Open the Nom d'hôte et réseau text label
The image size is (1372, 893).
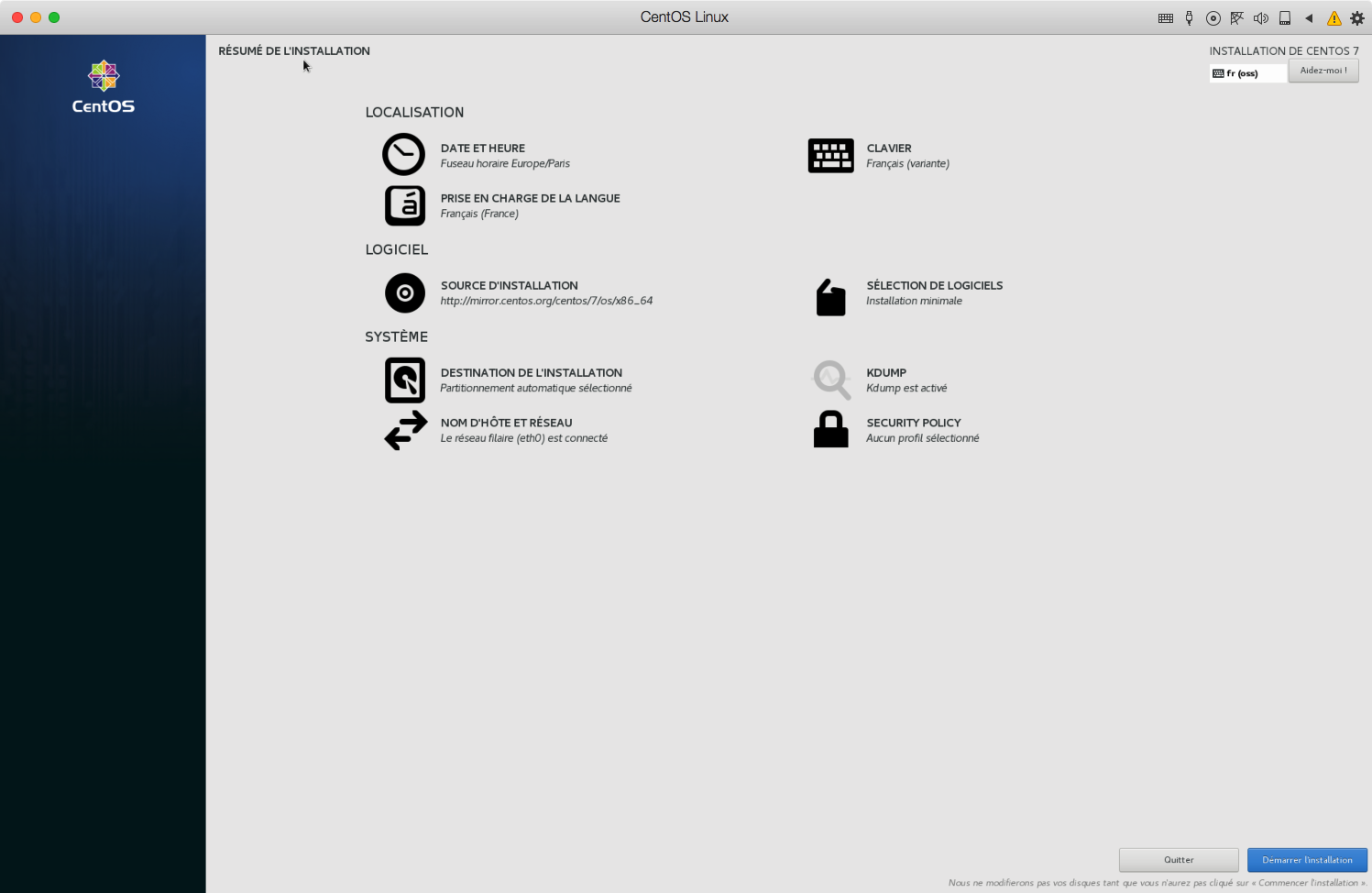[506, 423]
